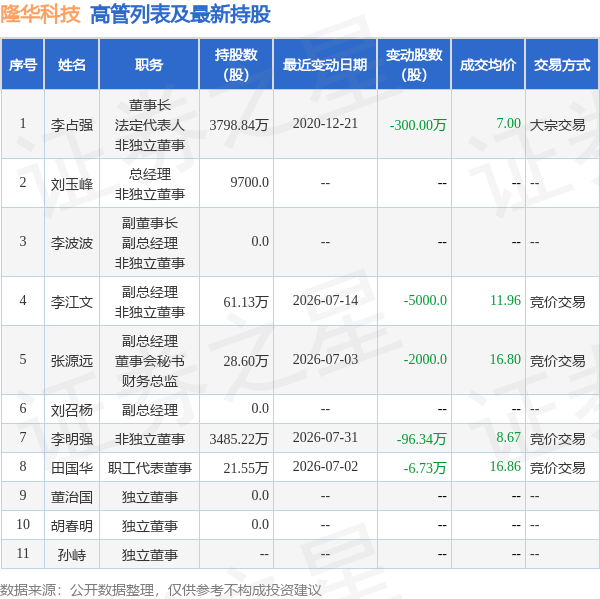Click 法定代表人 in 李占强's positions
Viewport: 600px width, 599px height.
pos(150,125)
